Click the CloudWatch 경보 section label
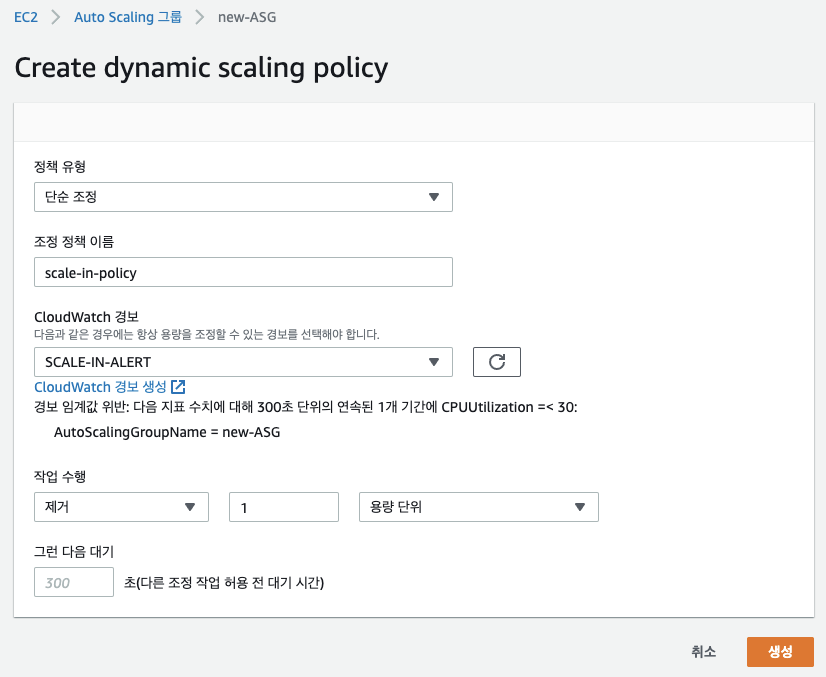The image size is (826, 677). 86,317
